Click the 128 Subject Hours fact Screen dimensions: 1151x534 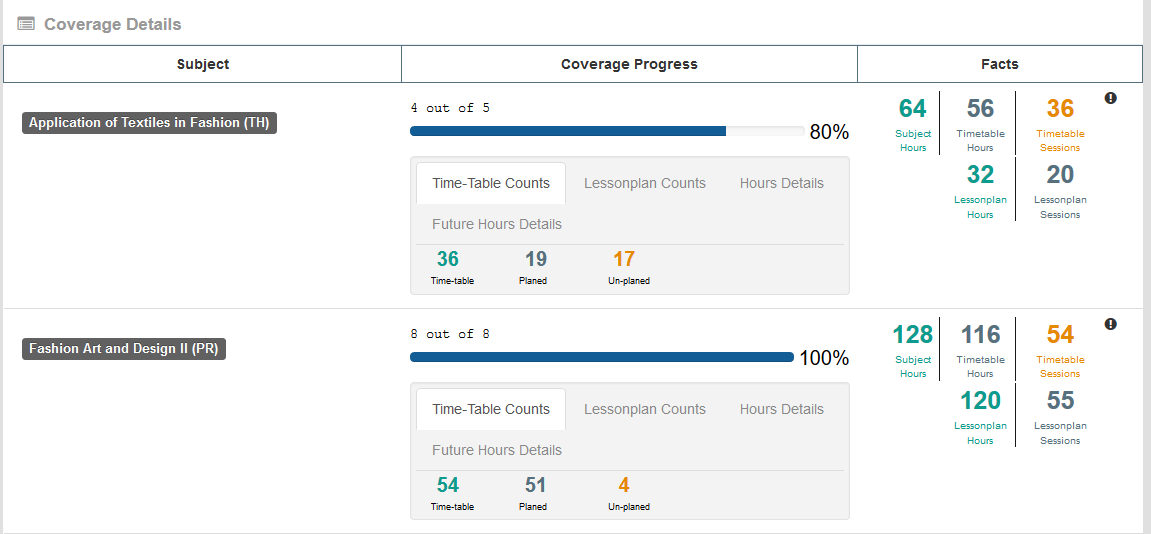pyautogui.click(x=912, y=350)
